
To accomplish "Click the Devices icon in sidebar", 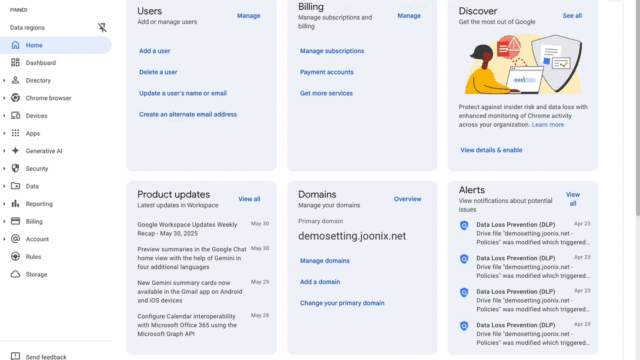I will 16,116.
